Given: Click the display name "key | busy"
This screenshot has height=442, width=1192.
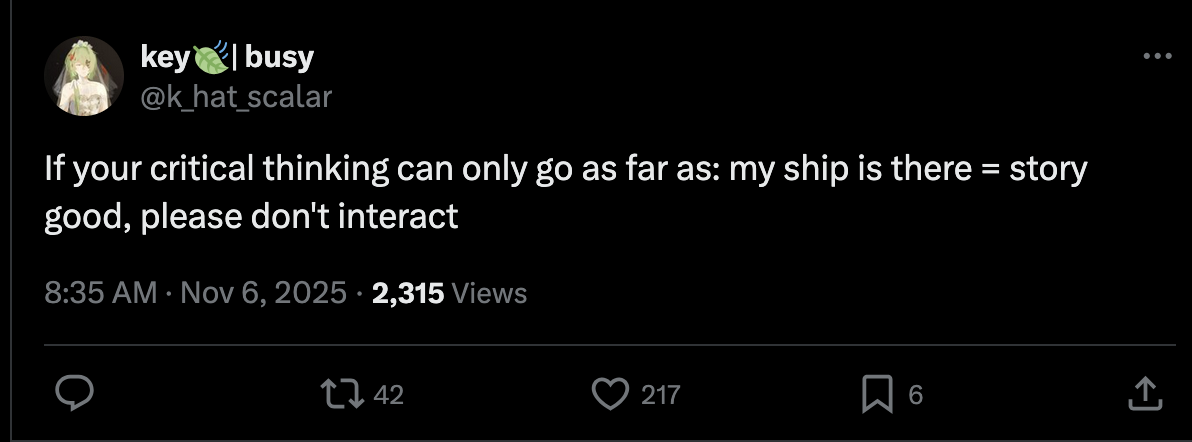Looking at the screenshot, I should click(227, 57).
